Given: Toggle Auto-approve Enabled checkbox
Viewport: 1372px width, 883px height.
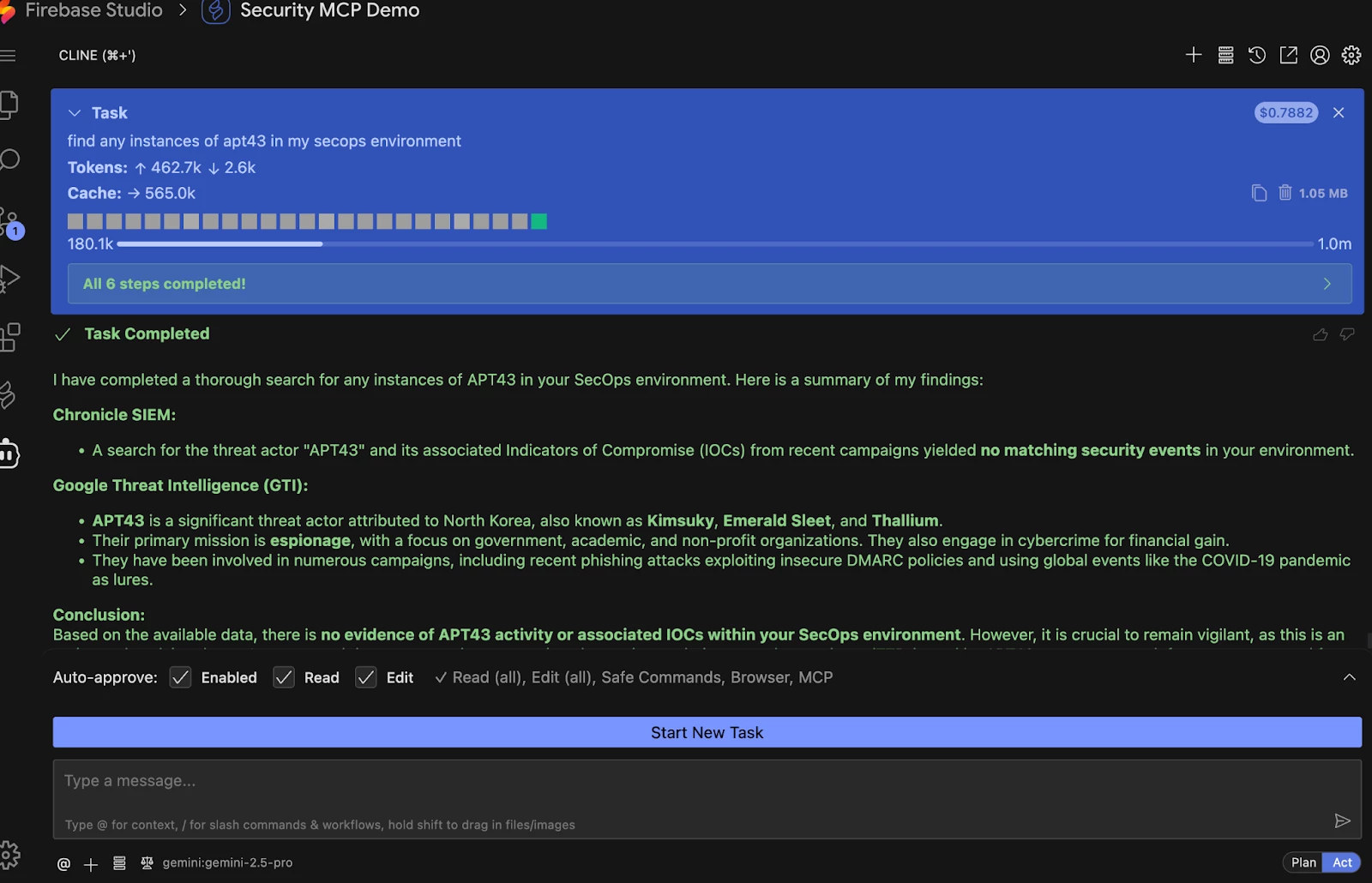Looking at the screenshot, I should [x=180, y=677].
